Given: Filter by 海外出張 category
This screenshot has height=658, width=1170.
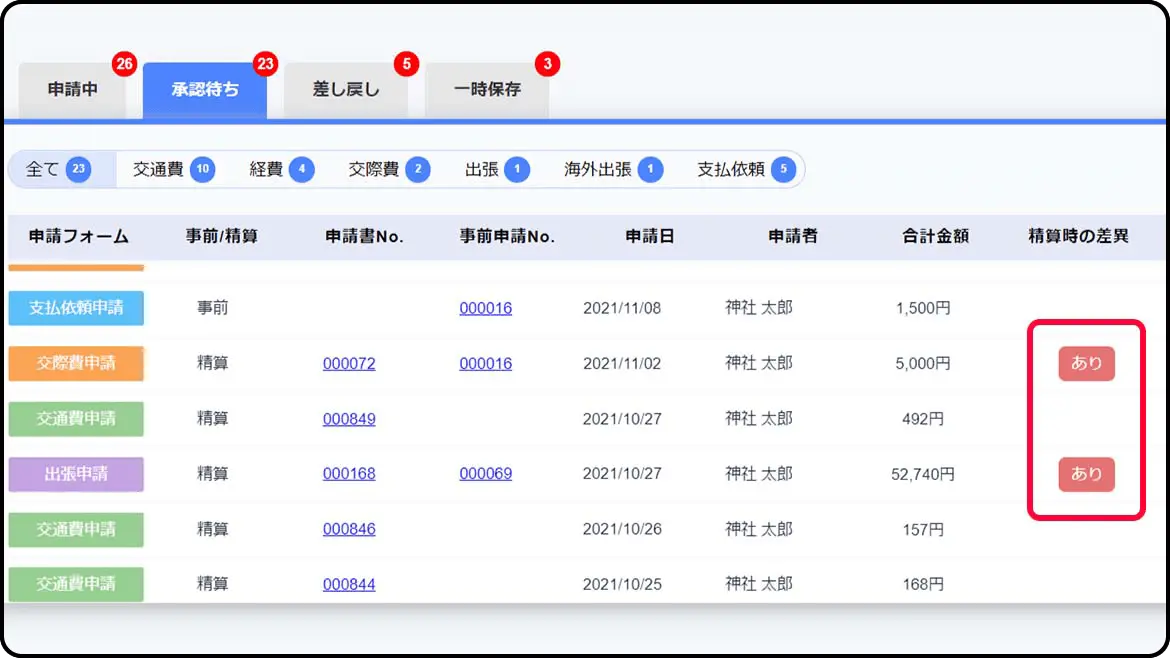Looking at the screenshot, I should [613, 170].
